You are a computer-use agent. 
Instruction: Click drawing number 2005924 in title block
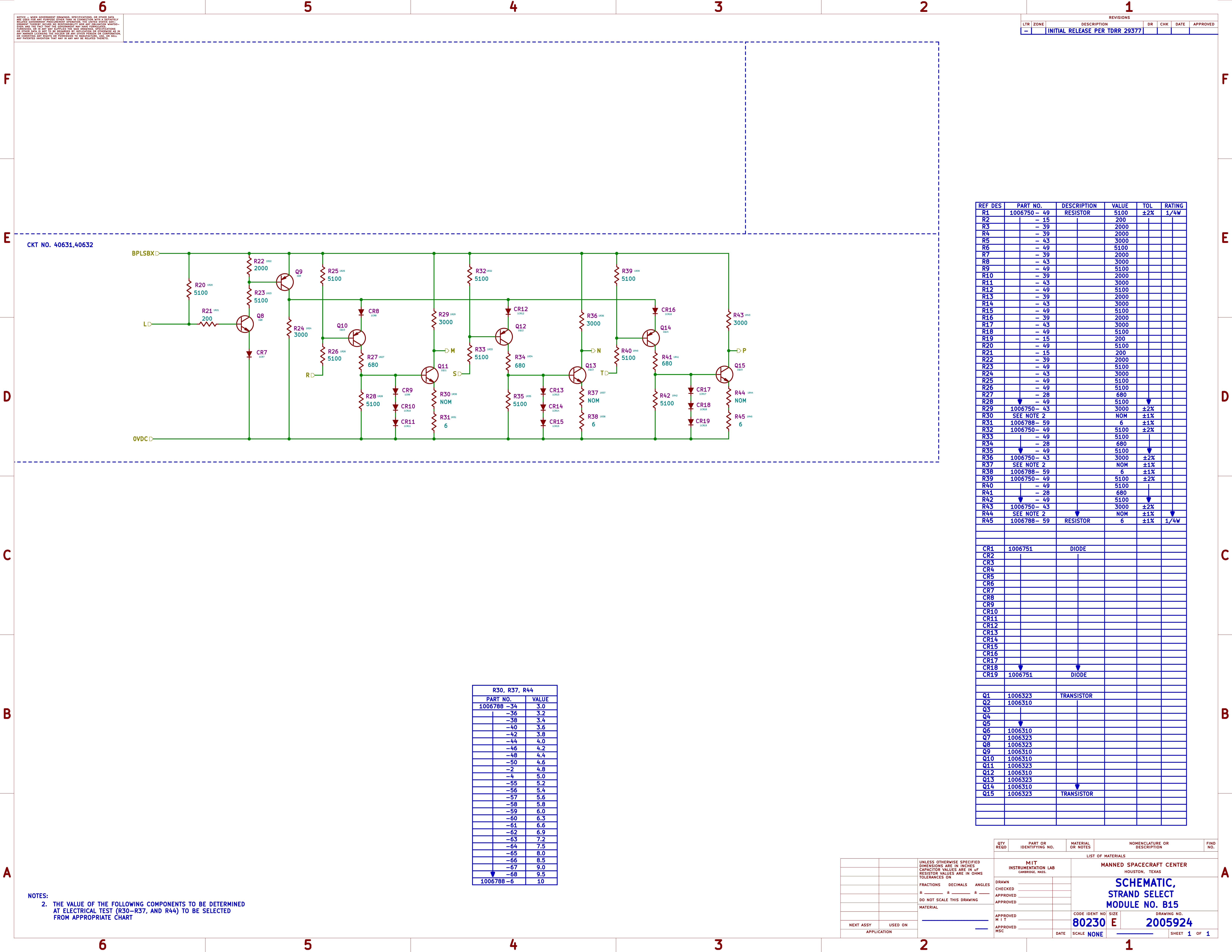[x=1169, y=923]
